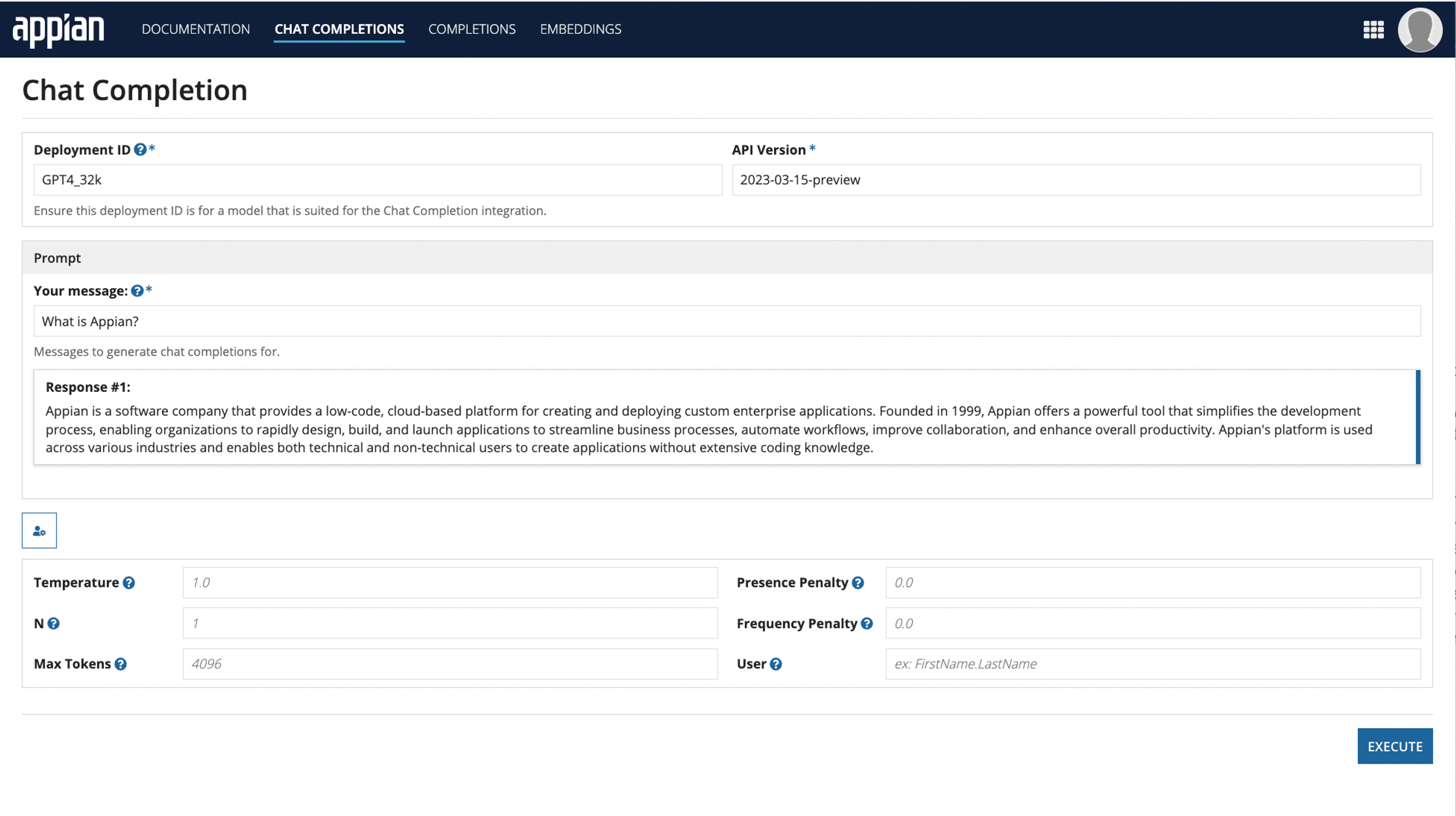This screenshot has width=1456, height=816.
Task: Show help for Deployment ID
Action: tap(140, 150)
